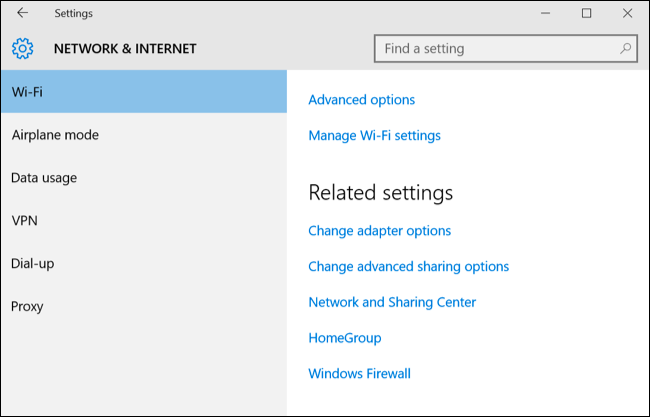This screenshot has width=650, height=417.
Task: Open Network and Sharing Center
Action: point(392,302)
